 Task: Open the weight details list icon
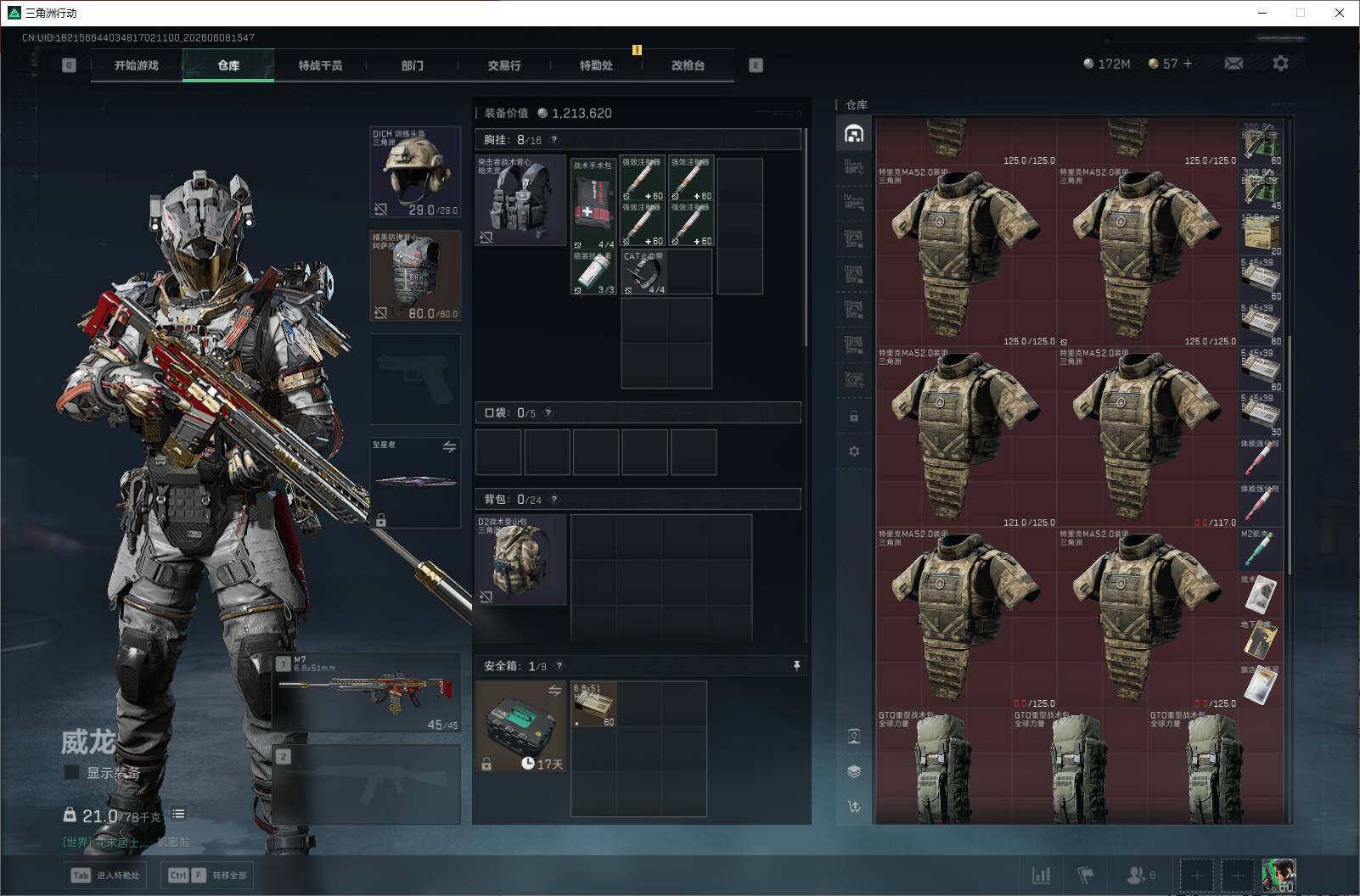click(x=178, y=815)
